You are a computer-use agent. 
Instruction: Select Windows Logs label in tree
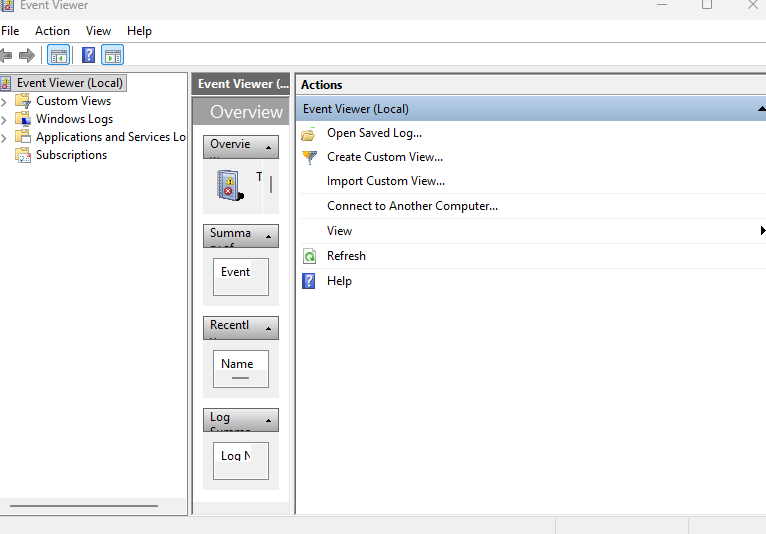74,119
